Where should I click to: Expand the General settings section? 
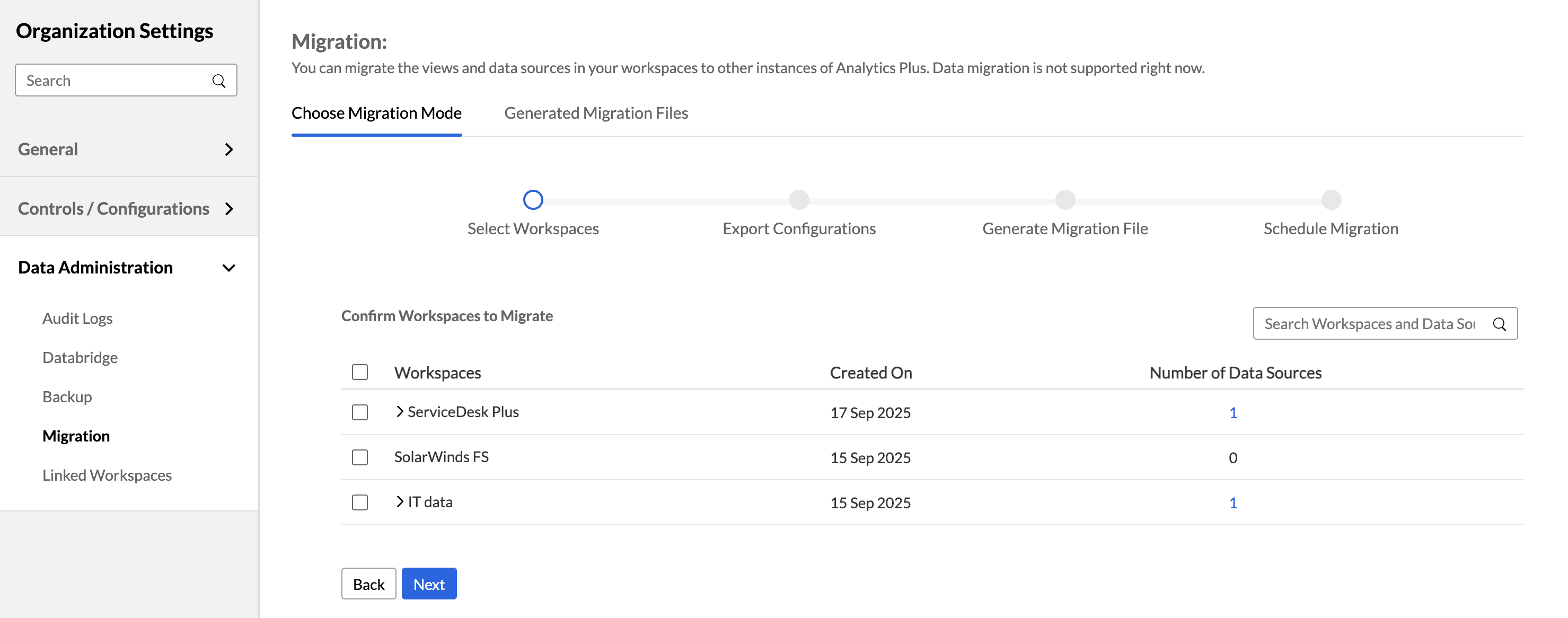(229, 149)
